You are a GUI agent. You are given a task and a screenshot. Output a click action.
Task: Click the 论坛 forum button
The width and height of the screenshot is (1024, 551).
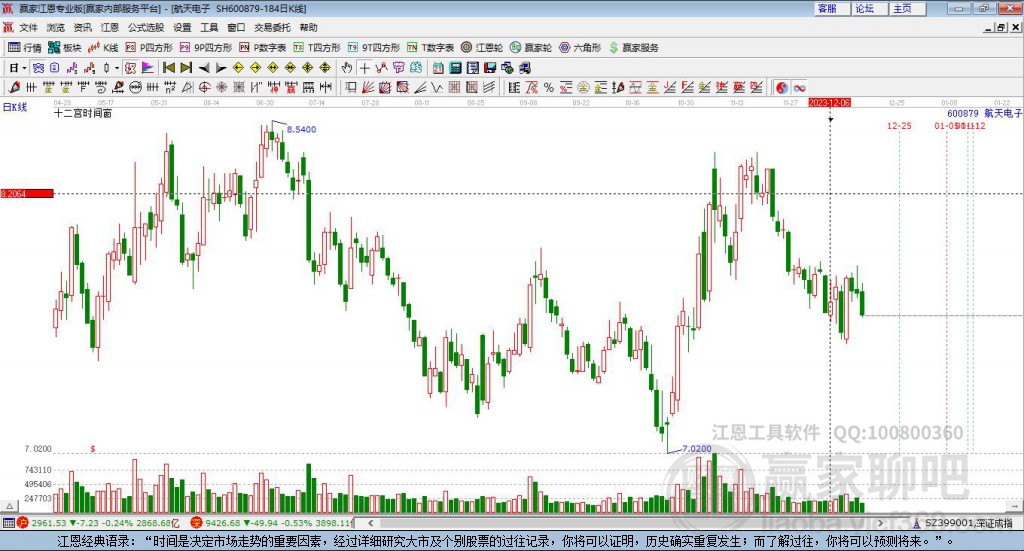click(869, 8)
